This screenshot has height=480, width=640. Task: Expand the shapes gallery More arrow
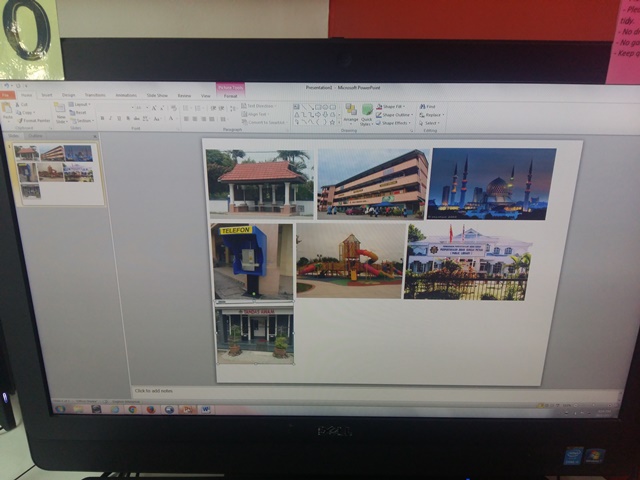click(x=339, y=122)
